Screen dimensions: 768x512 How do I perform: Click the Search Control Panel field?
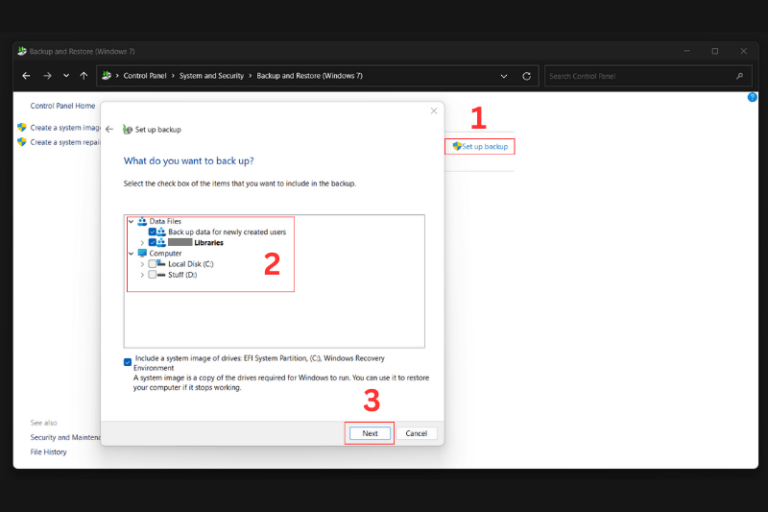(638, 76)
